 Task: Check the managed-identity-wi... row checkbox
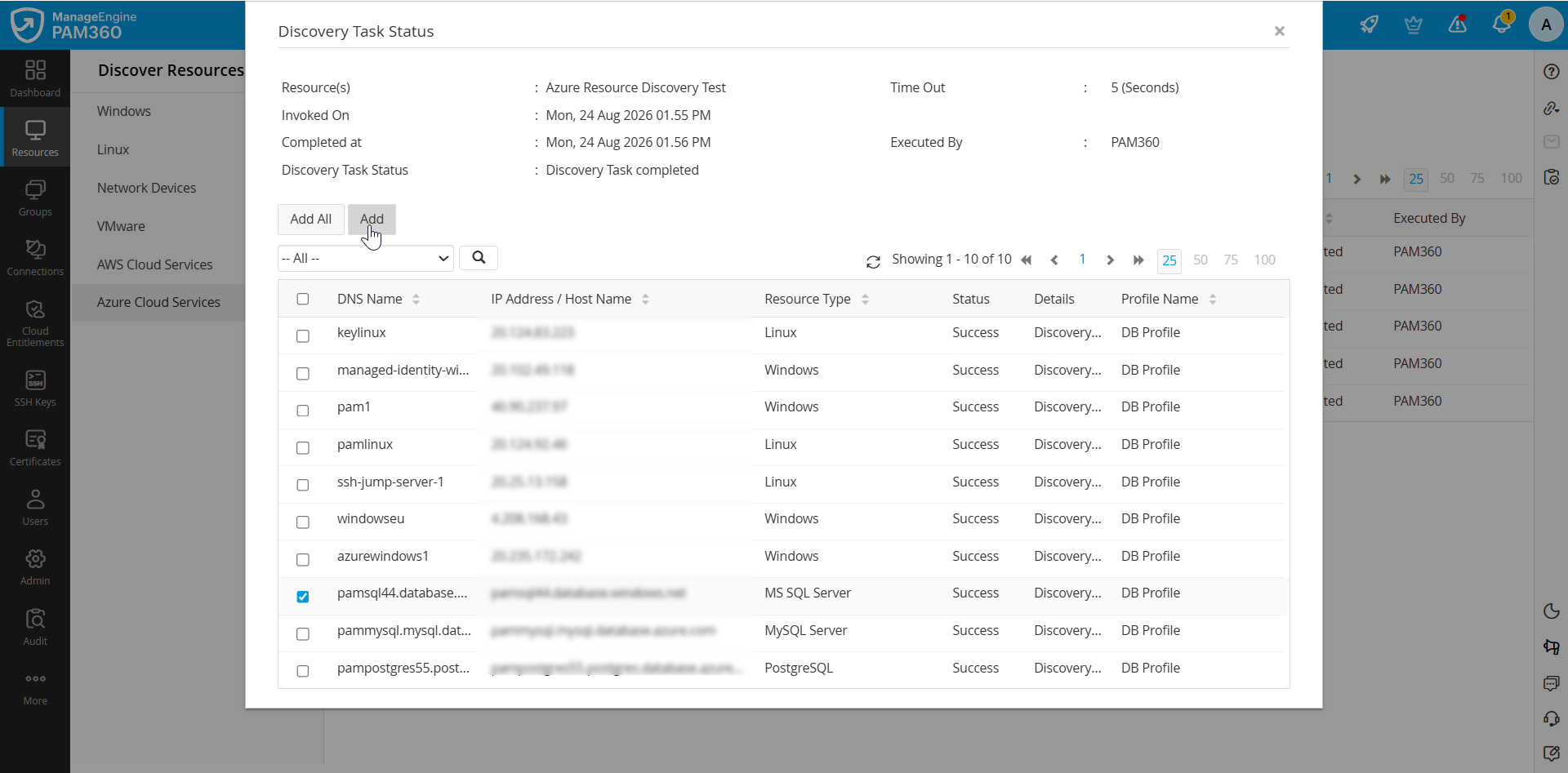(303, 374)
